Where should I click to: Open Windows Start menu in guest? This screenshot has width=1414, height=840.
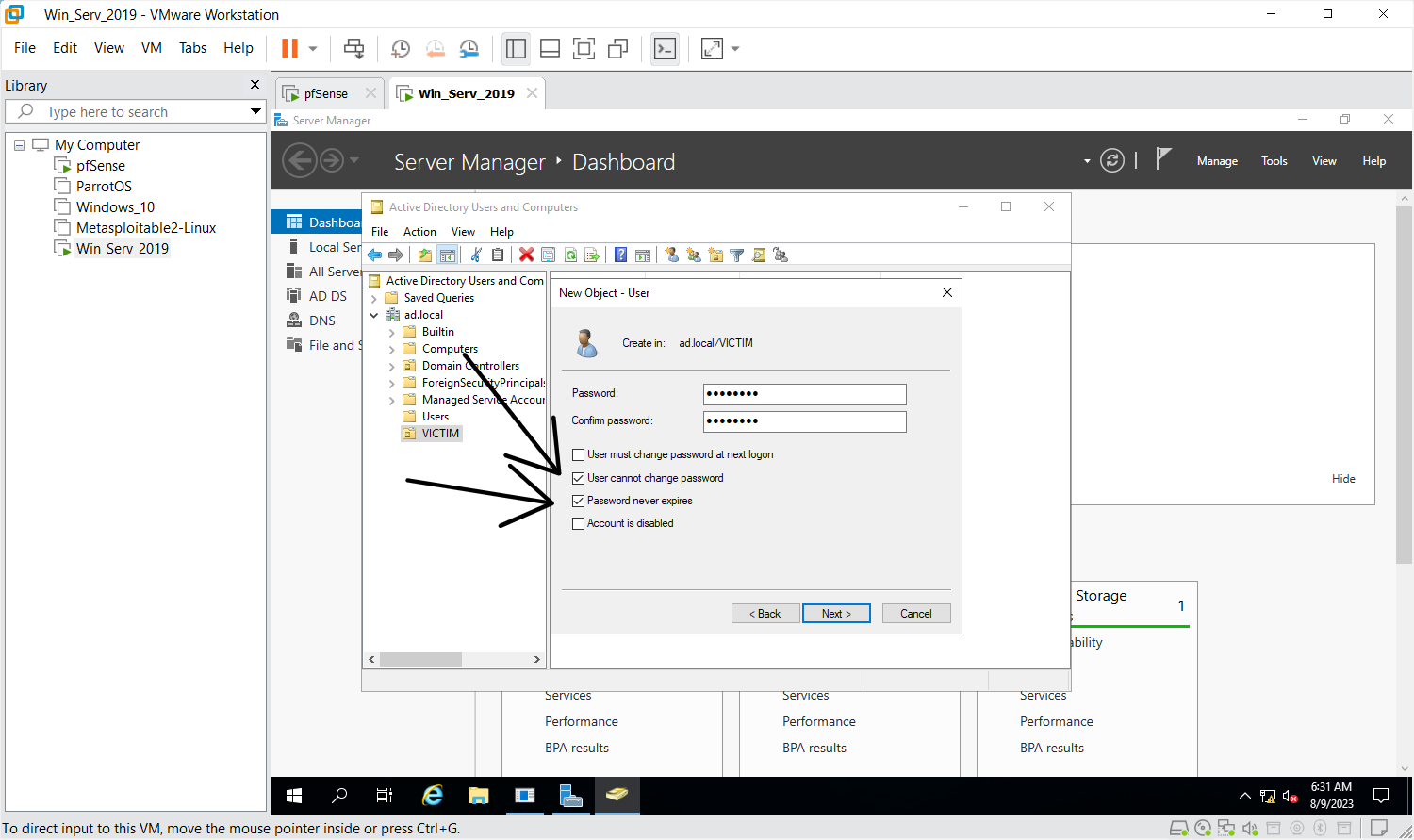tap(294, 796)
